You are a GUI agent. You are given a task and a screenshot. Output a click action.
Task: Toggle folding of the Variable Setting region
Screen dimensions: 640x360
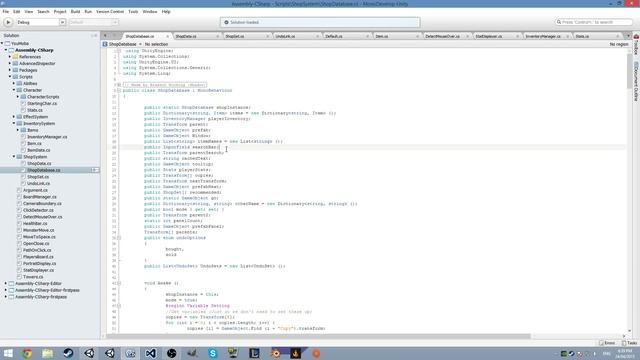[x=119, y=306]
